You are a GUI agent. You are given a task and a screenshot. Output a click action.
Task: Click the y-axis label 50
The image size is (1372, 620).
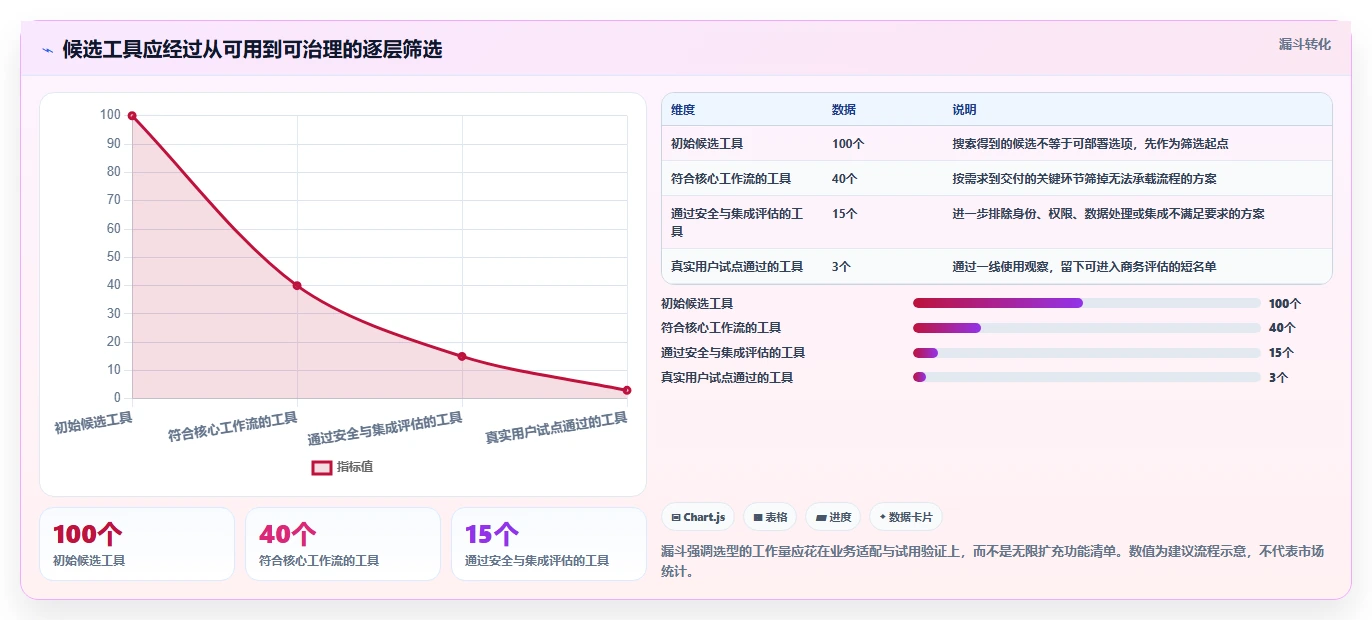tap(113, 257)
